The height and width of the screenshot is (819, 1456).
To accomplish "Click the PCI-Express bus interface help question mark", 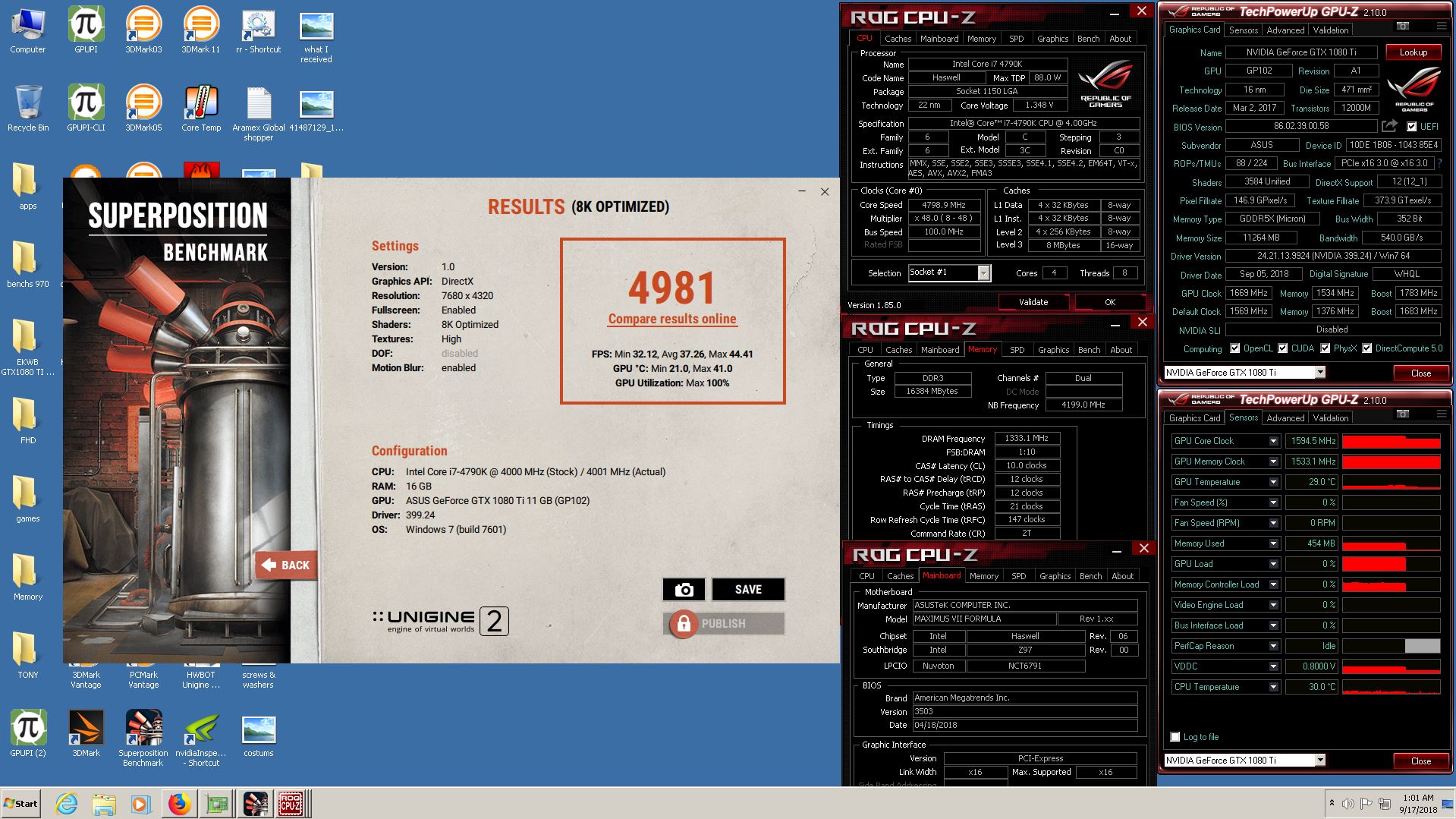I will pos(1439,163).
